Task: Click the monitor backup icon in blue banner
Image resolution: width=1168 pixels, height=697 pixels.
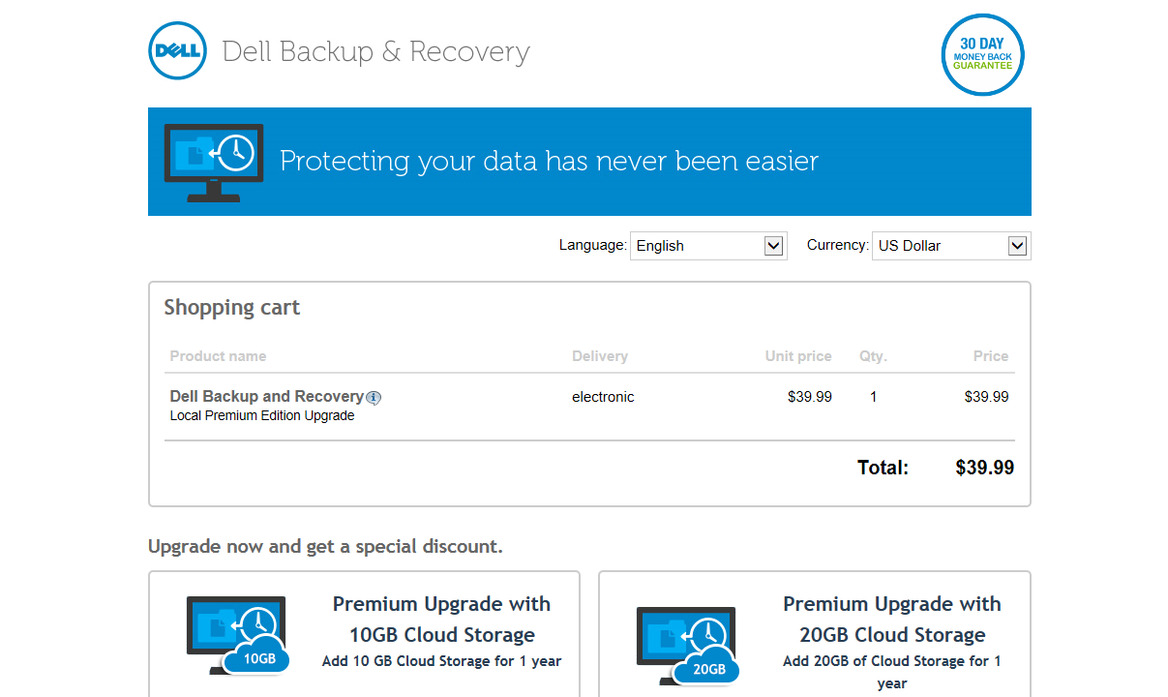Action: [x=214, y=163]
